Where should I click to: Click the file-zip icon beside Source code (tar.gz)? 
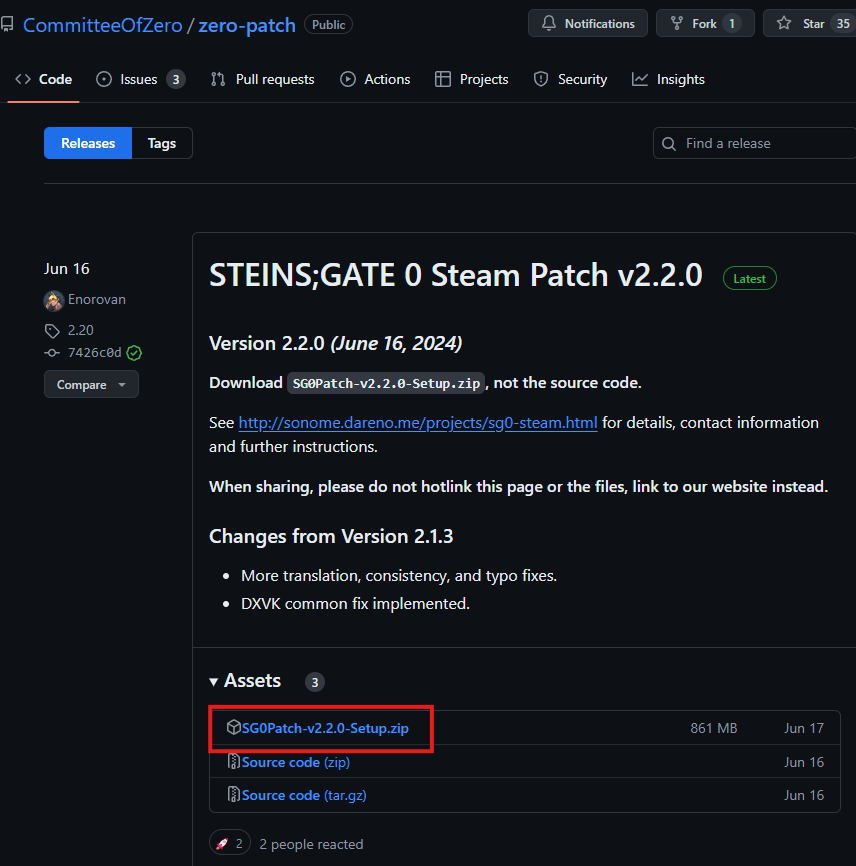[x=234, y=795]
